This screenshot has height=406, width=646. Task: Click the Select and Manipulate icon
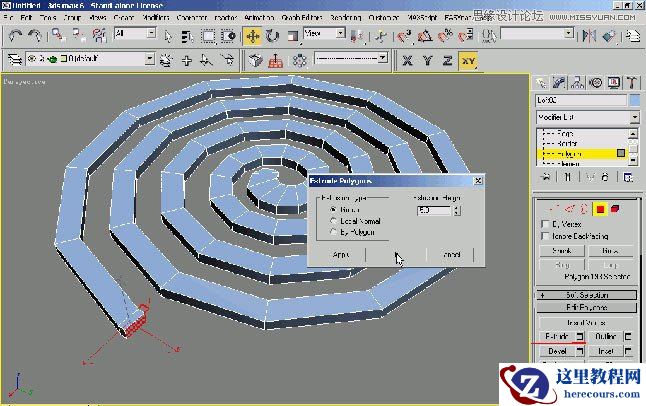381,36
